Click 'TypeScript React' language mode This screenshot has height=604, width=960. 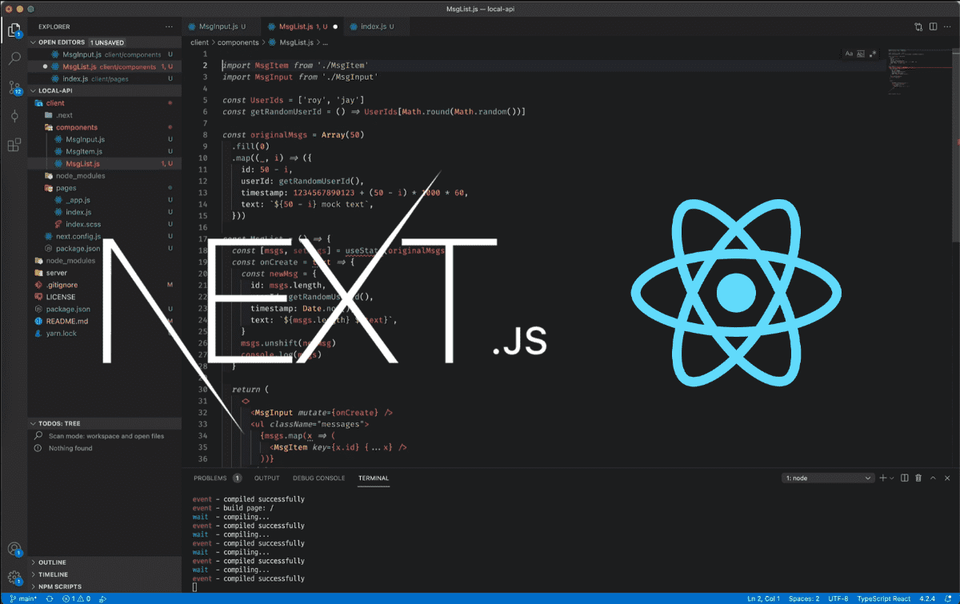coord(883,598)
